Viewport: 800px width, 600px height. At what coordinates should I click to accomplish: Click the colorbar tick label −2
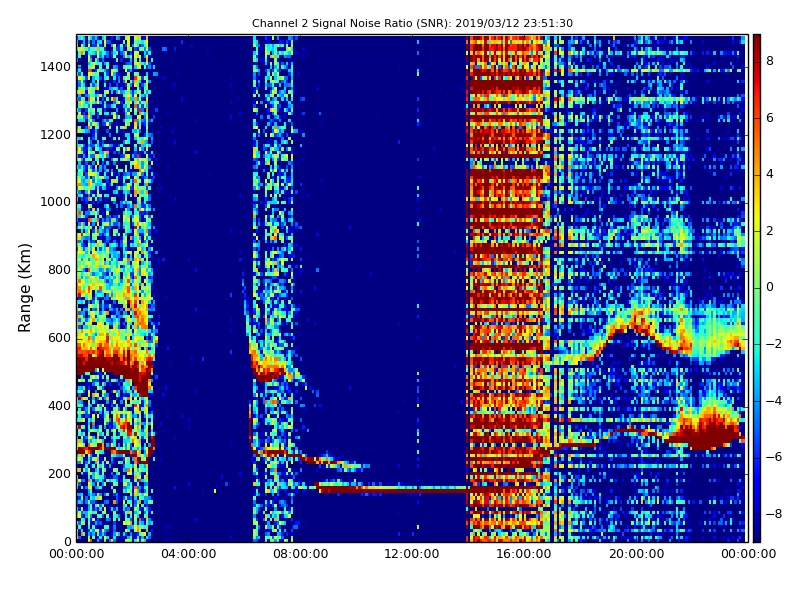(x=773, y=344)
